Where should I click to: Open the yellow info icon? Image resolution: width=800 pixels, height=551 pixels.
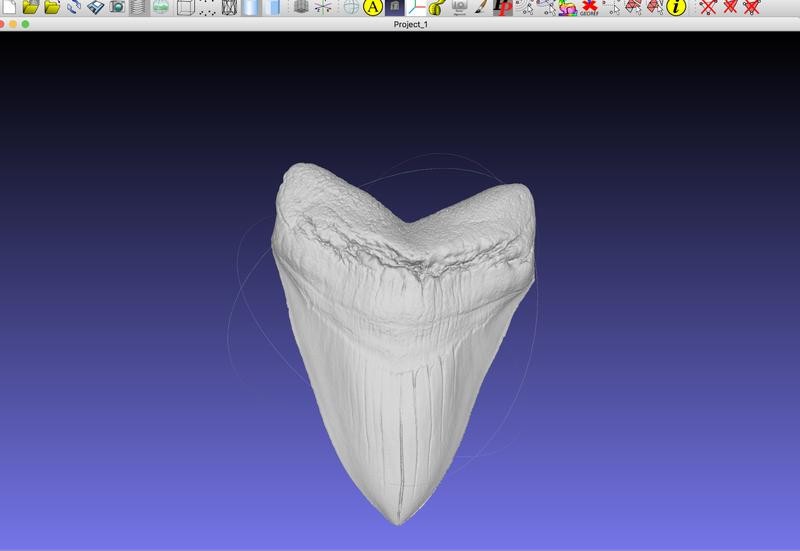(x=677, y=7)
